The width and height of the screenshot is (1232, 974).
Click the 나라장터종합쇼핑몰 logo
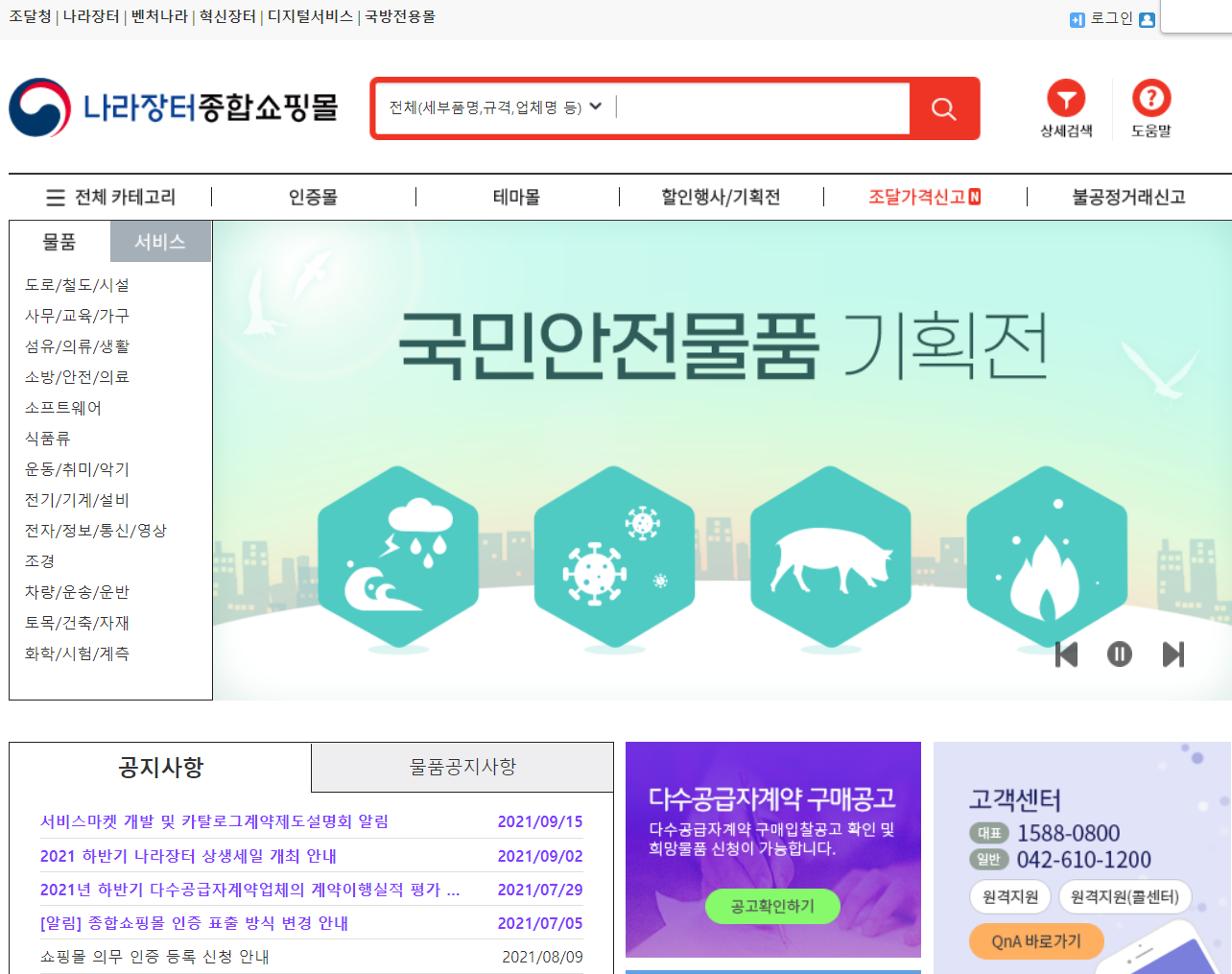[174, 107]
